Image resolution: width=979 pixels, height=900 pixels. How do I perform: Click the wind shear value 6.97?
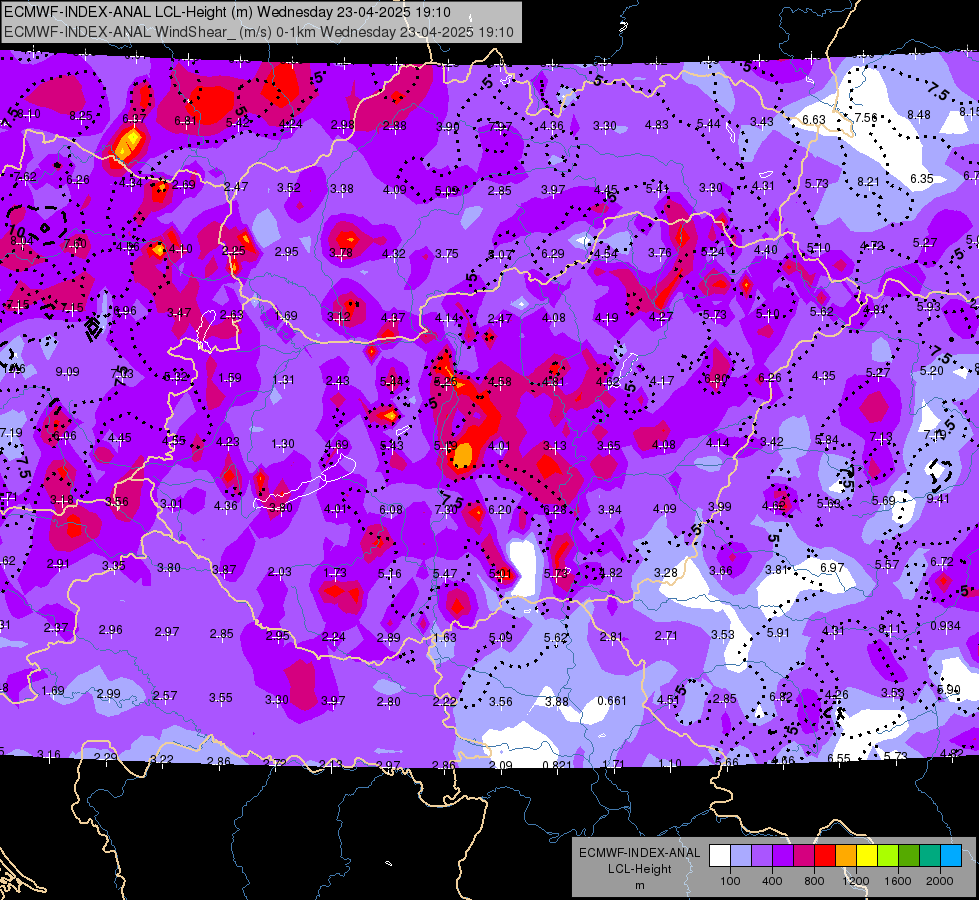click(832, 568)
